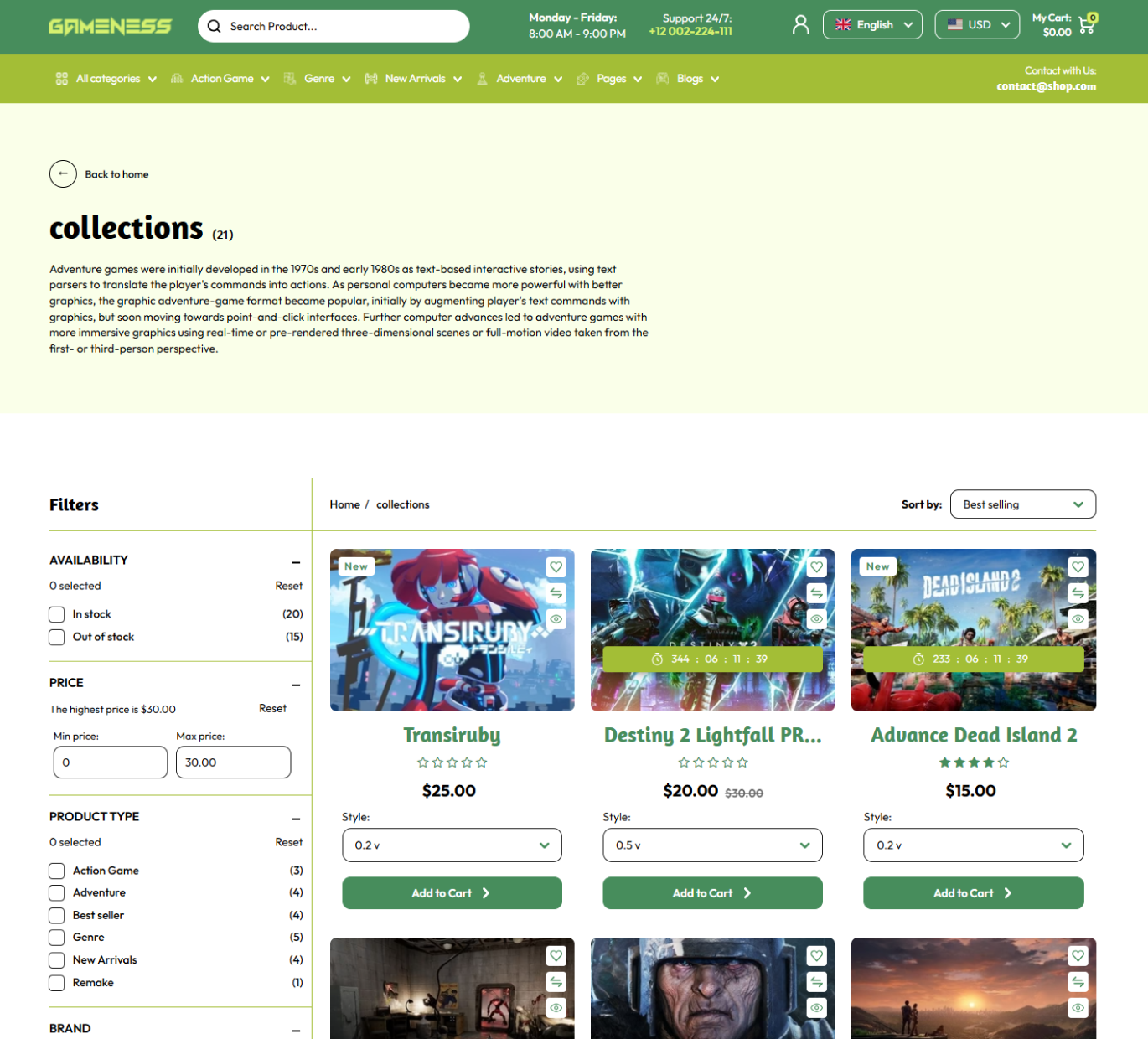Viewport: 1148px width, 1039px height.
Task: Open the Pages menu
Action: click(610, 79)
